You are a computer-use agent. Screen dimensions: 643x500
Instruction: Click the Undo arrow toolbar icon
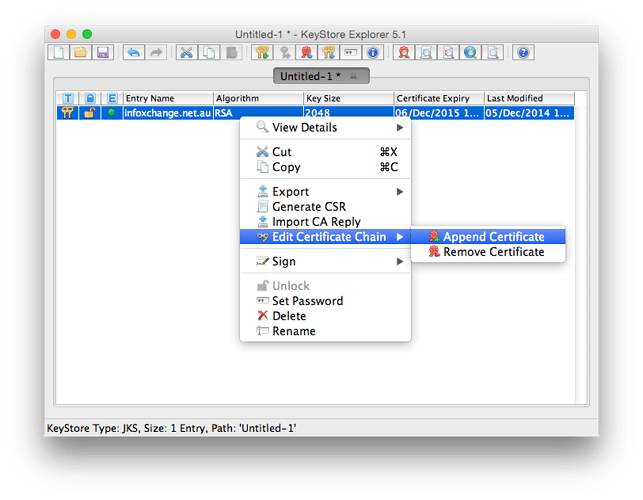click(x=134, y=53)
